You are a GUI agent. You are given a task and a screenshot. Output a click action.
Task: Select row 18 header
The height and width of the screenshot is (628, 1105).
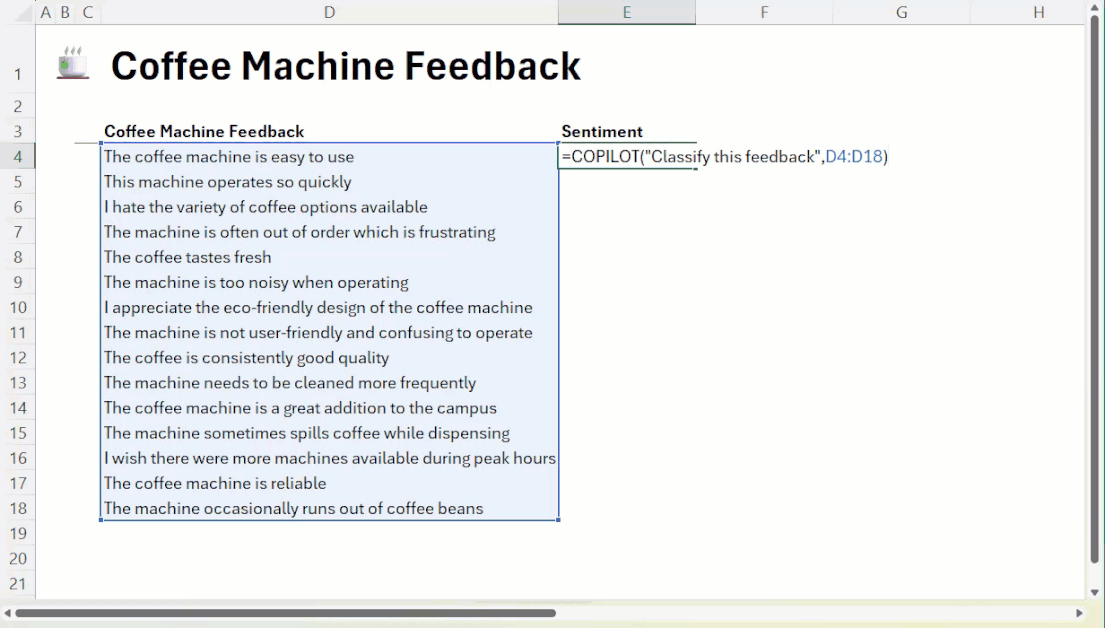point(18,508)
